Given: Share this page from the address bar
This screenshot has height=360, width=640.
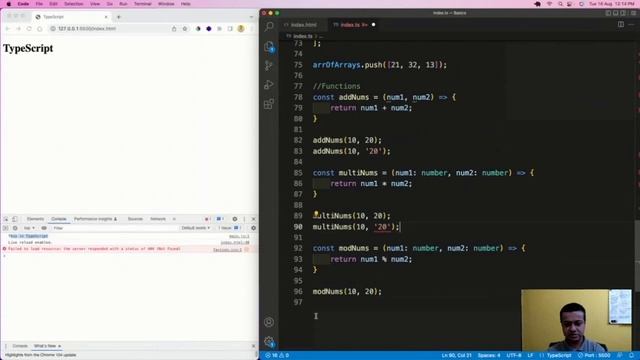Looking at the screenshot, I should (x=174, y=29).
